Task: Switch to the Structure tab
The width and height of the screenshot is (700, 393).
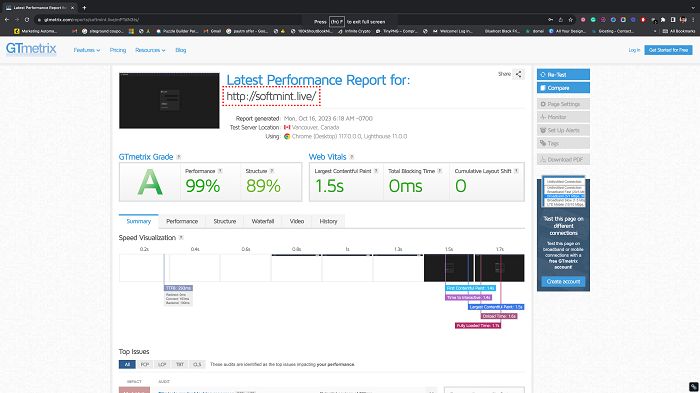Action: pos(225,222)
